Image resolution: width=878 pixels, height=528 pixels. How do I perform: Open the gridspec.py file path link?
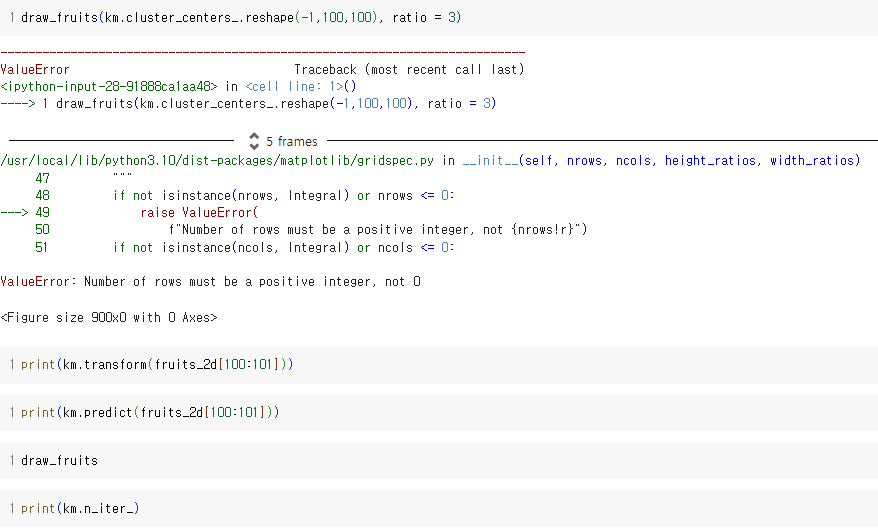[217, 161]
